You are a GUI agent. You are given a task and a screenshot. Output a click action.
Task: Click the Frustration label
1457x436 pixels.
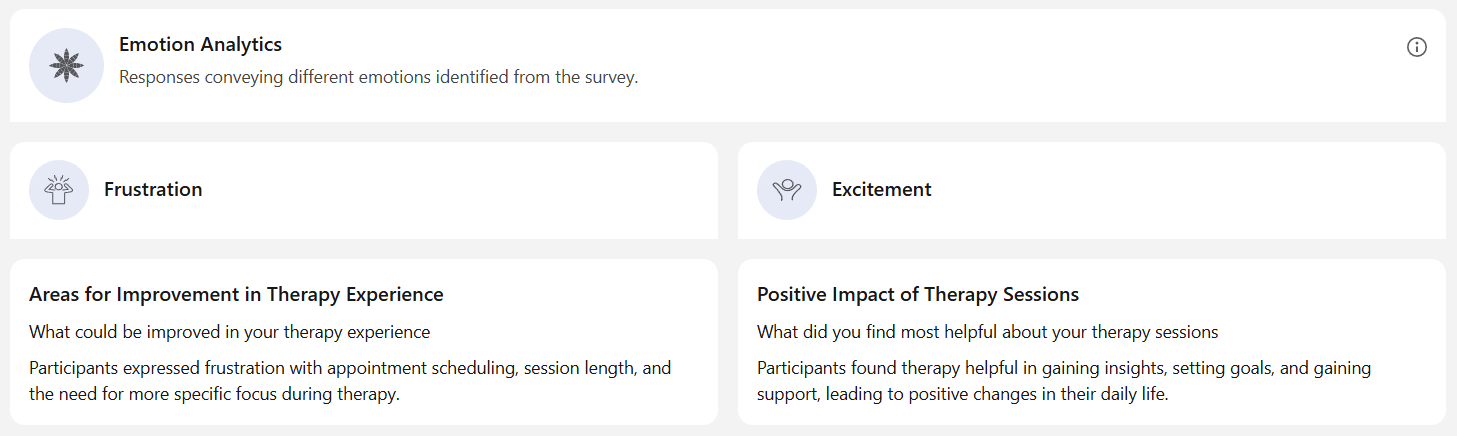(153, 189)
